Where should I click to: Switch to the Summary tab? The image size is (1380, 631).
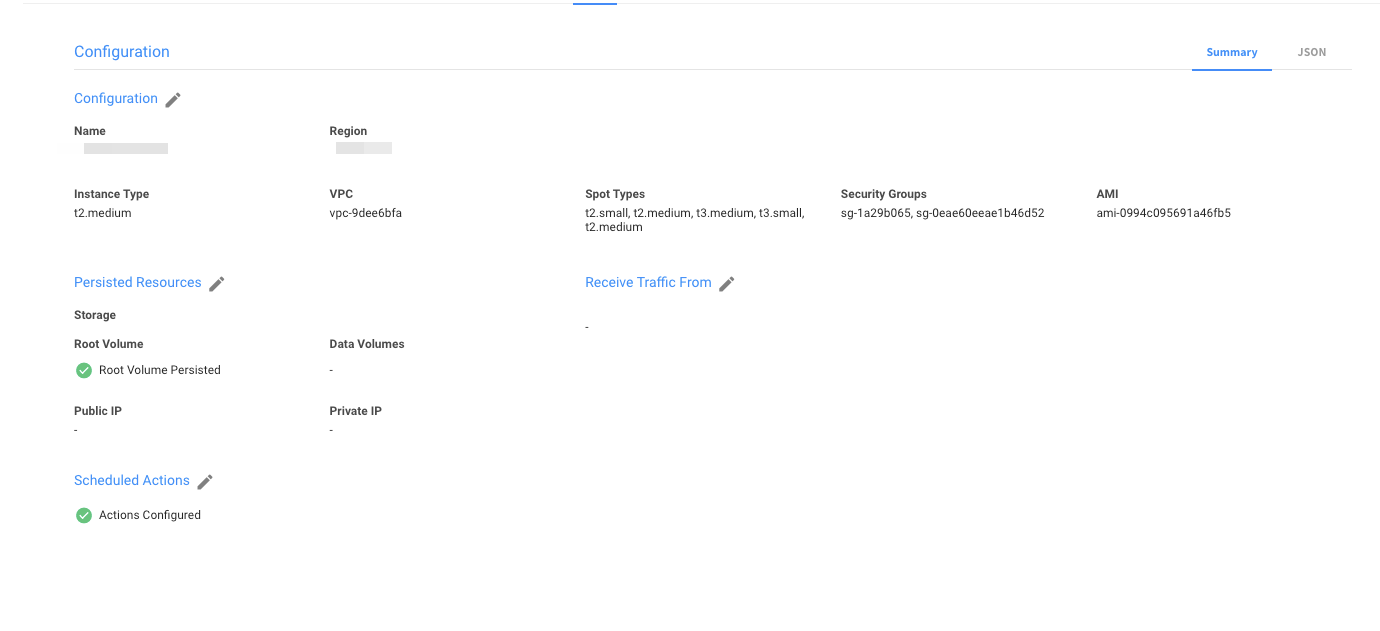[x=1231, y=52]
